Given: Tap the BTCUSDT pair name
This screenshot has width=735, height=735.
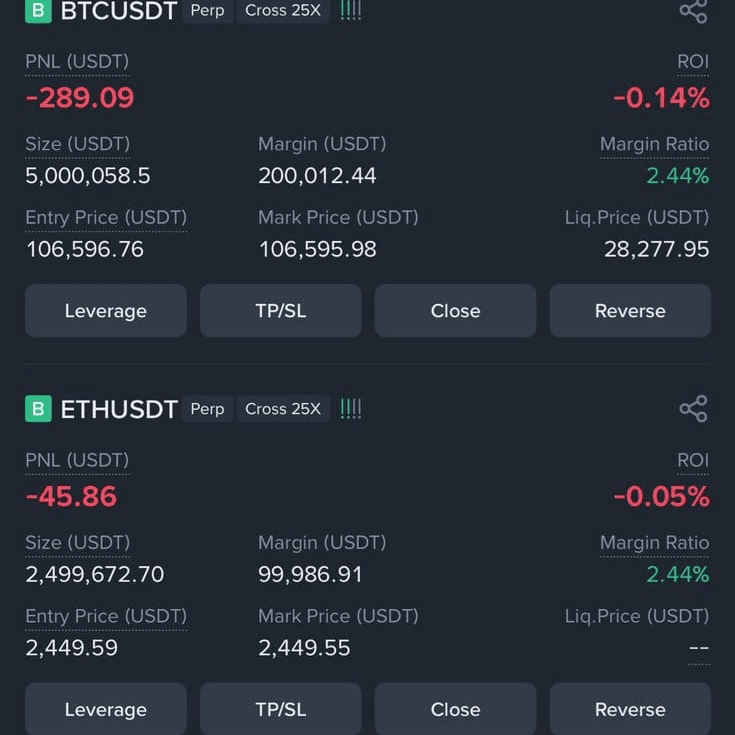Looking at the screenshot, I should (119, 10).
